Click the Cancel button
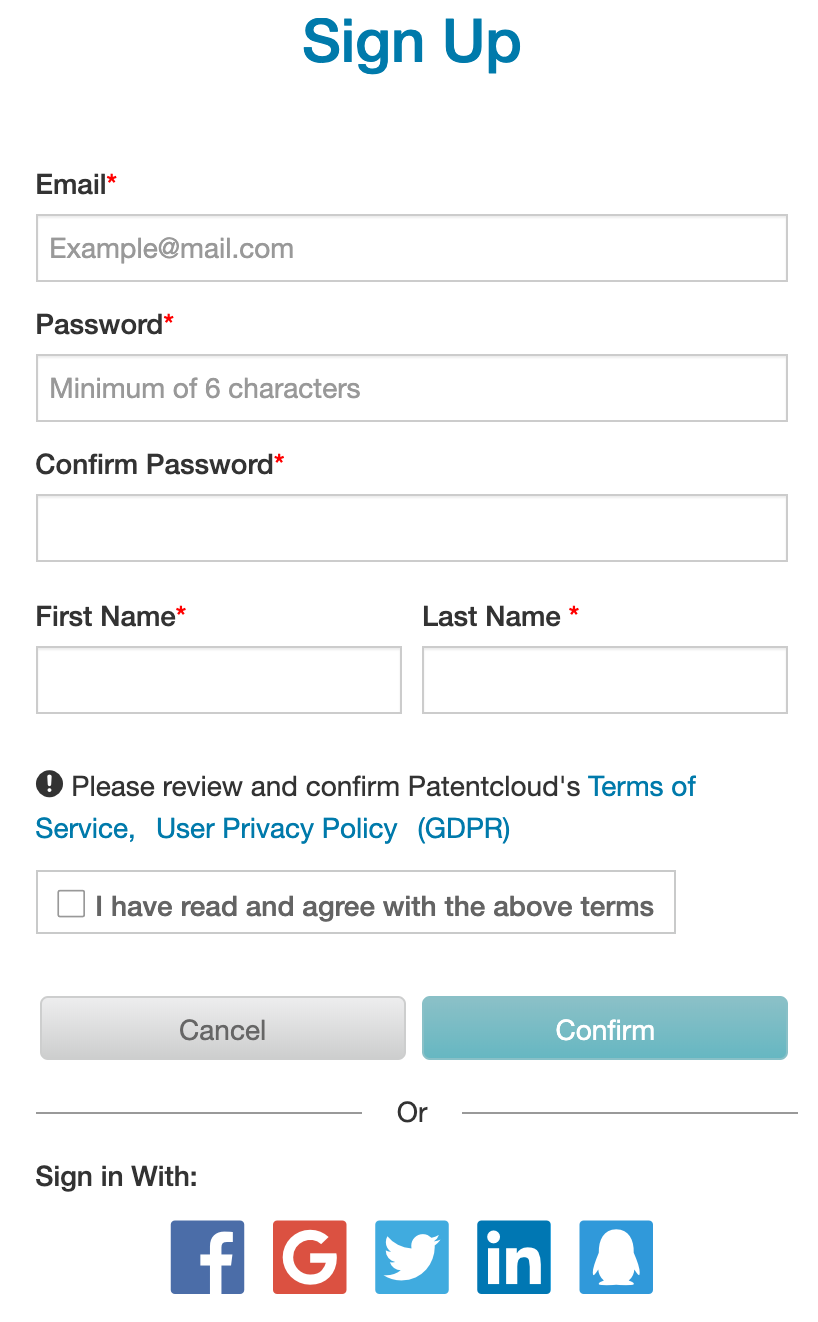This screenshot has width=818, height=1322. pos(223,1029)
